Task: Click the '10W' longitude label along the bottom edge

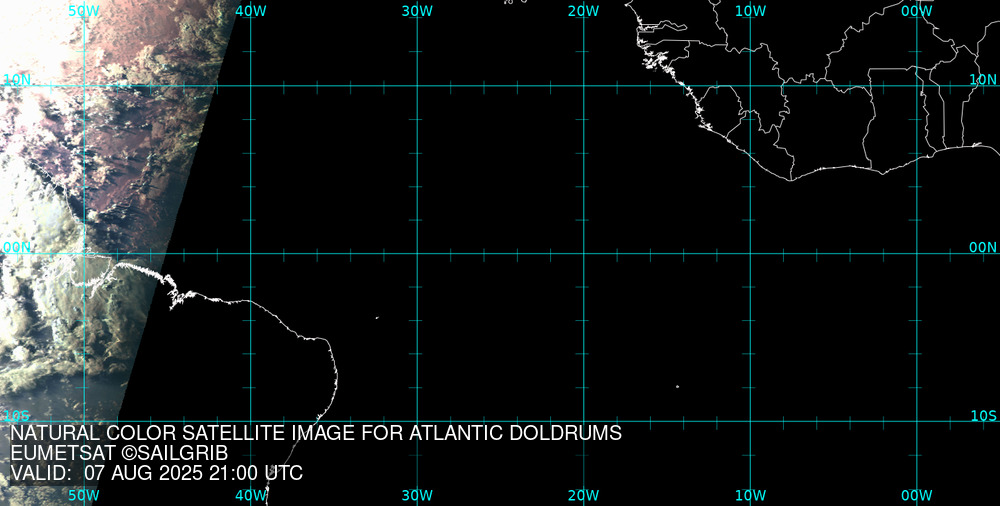Action: (750, 496)
